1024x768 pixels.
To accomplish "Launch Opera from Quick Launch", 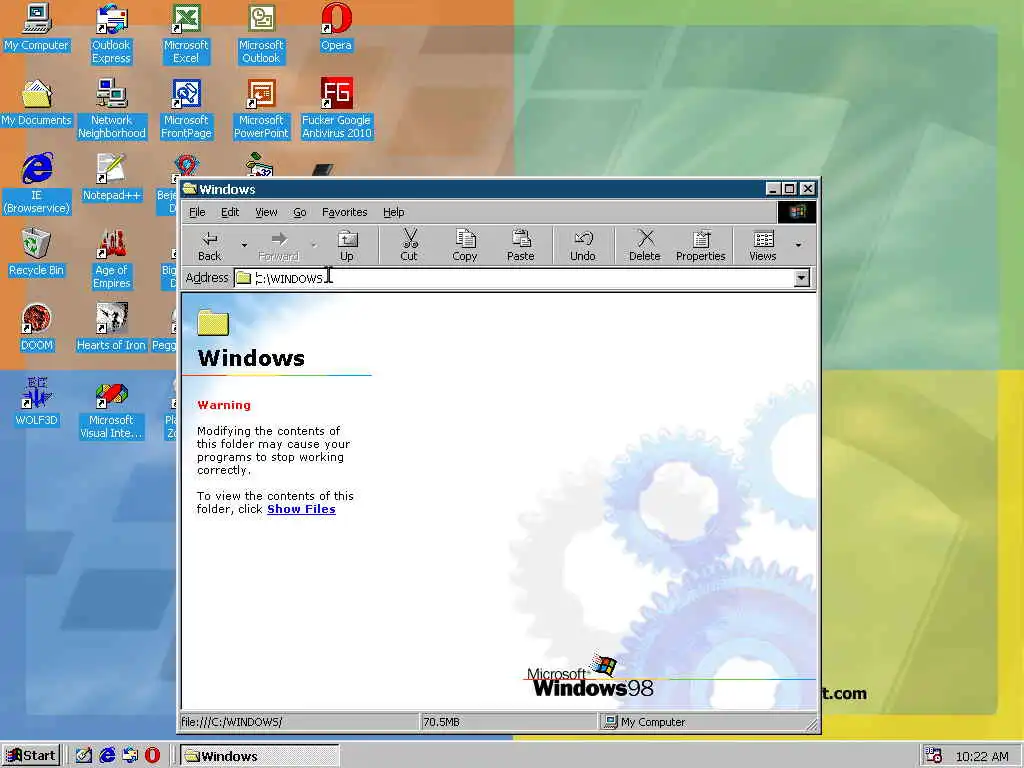I will tap(152, 756).
